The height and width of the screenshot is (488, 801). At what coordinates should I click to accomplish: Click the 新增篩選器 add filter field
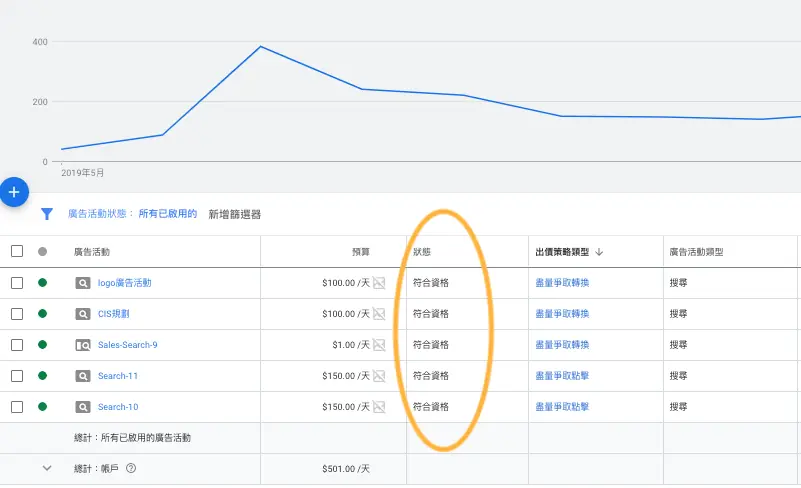coord(234,215)
